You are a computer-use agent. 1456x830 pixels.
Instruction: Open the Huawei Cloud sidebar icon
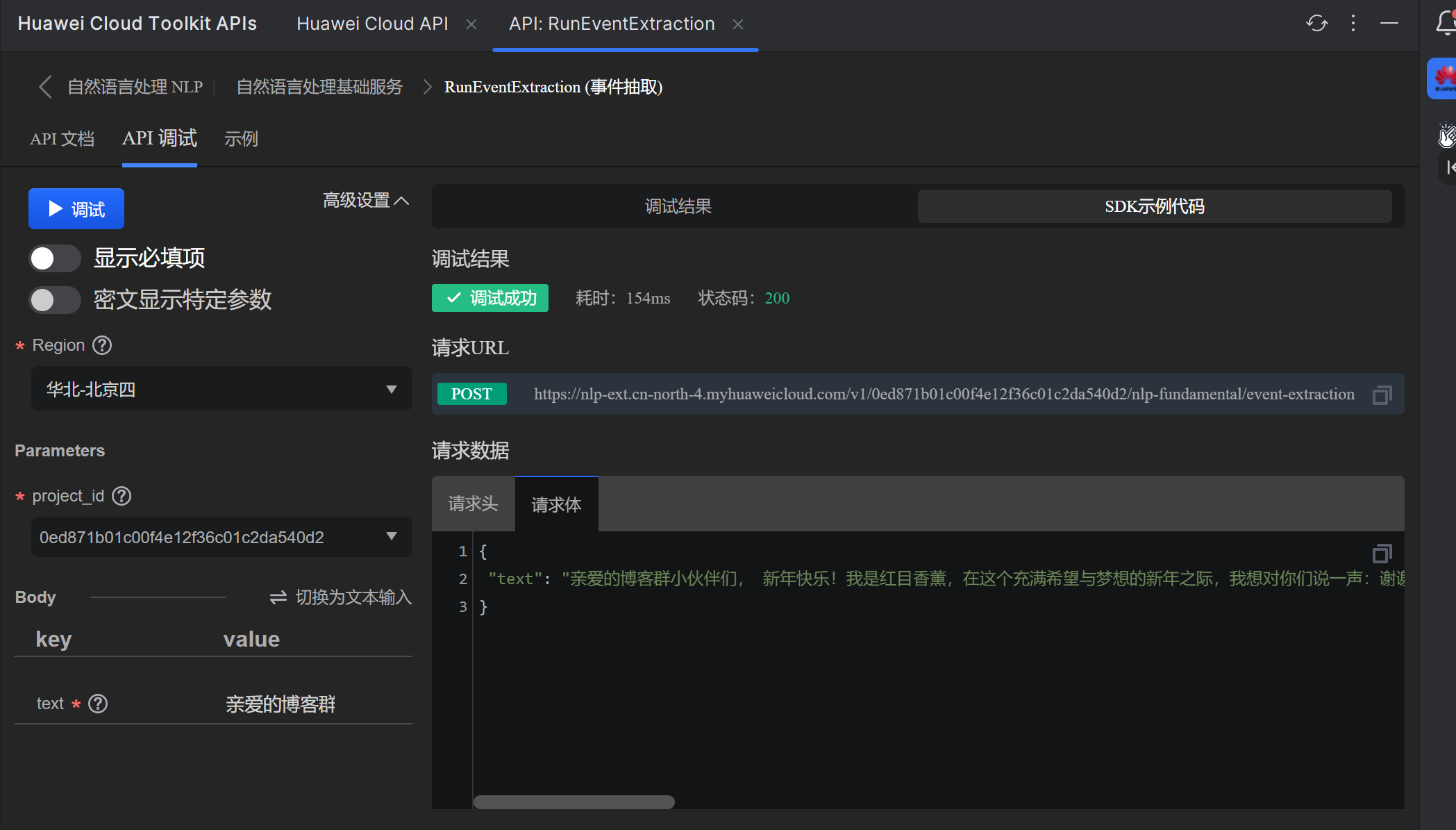pyautogui.click(x=1444, y=78)
